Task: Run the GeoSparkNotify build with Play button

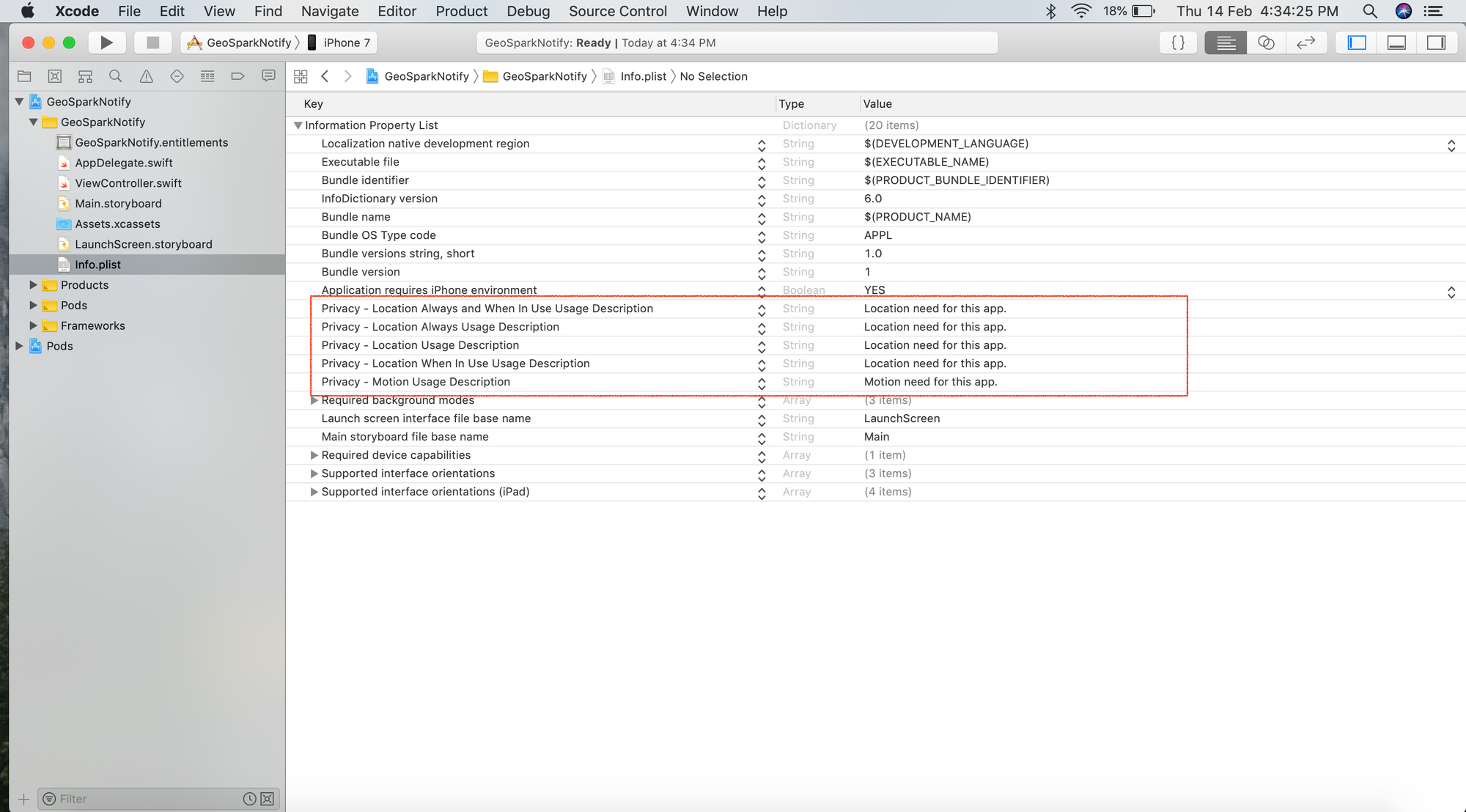Action: (106, 43)
